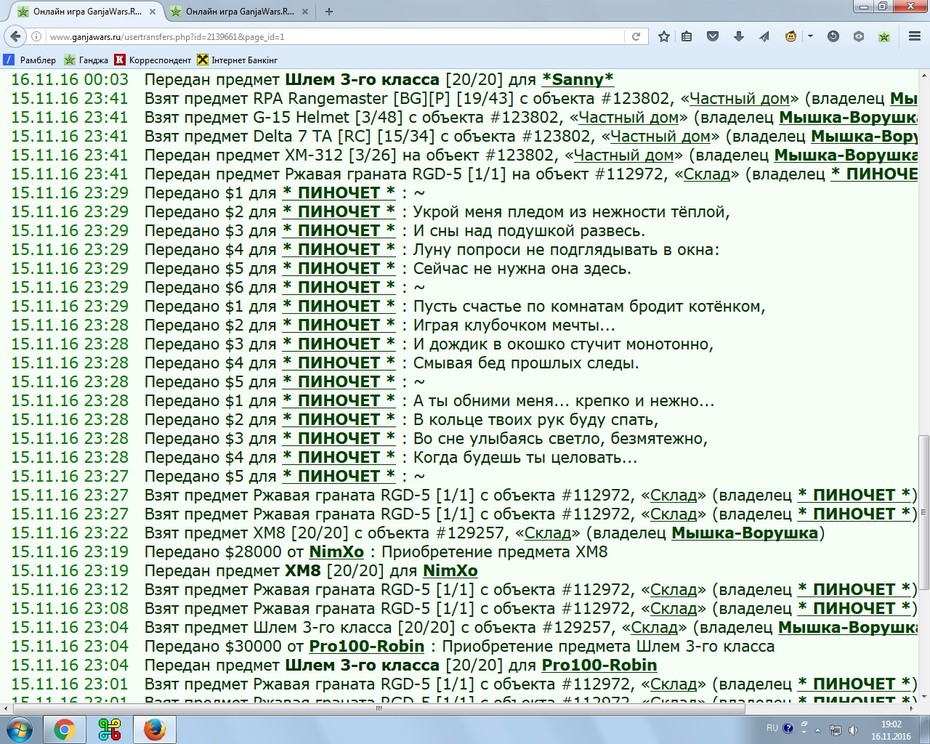Open Firefox from the taskbar
This screenshot has width=930, height=744.
click(155, 730)
